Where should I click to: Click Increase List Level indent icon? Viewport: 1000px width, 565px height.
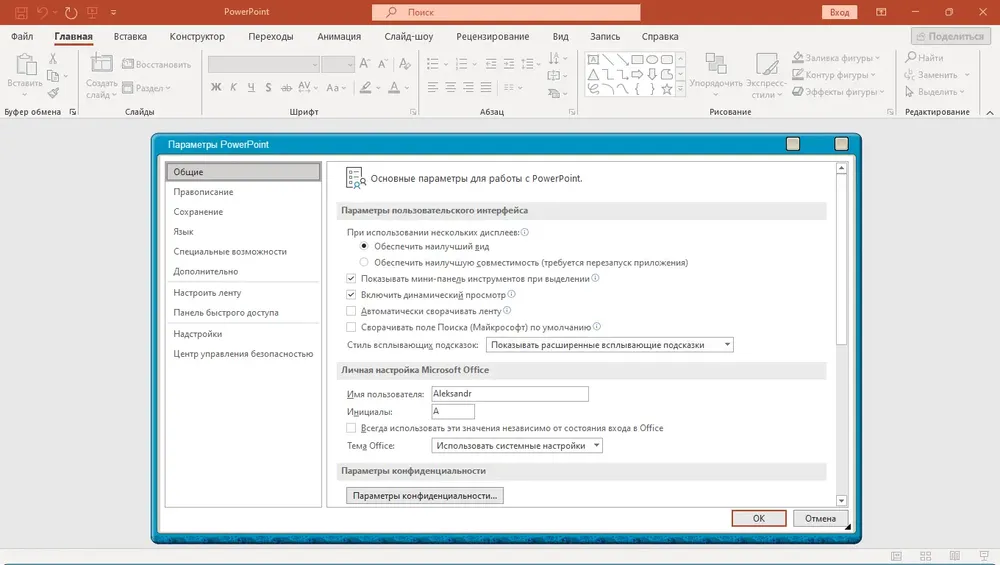coord(509,64)
